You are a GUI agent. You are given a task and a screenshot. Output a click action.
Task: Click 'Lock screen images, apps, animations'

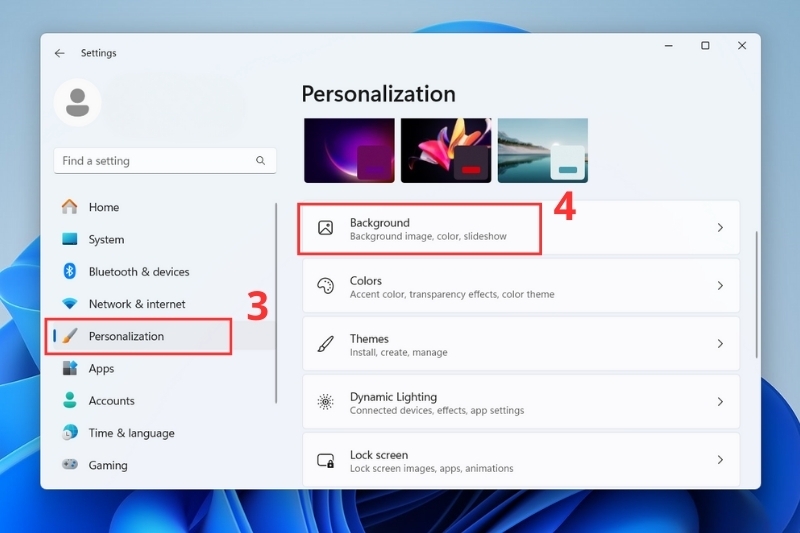(x=432, y=468)
